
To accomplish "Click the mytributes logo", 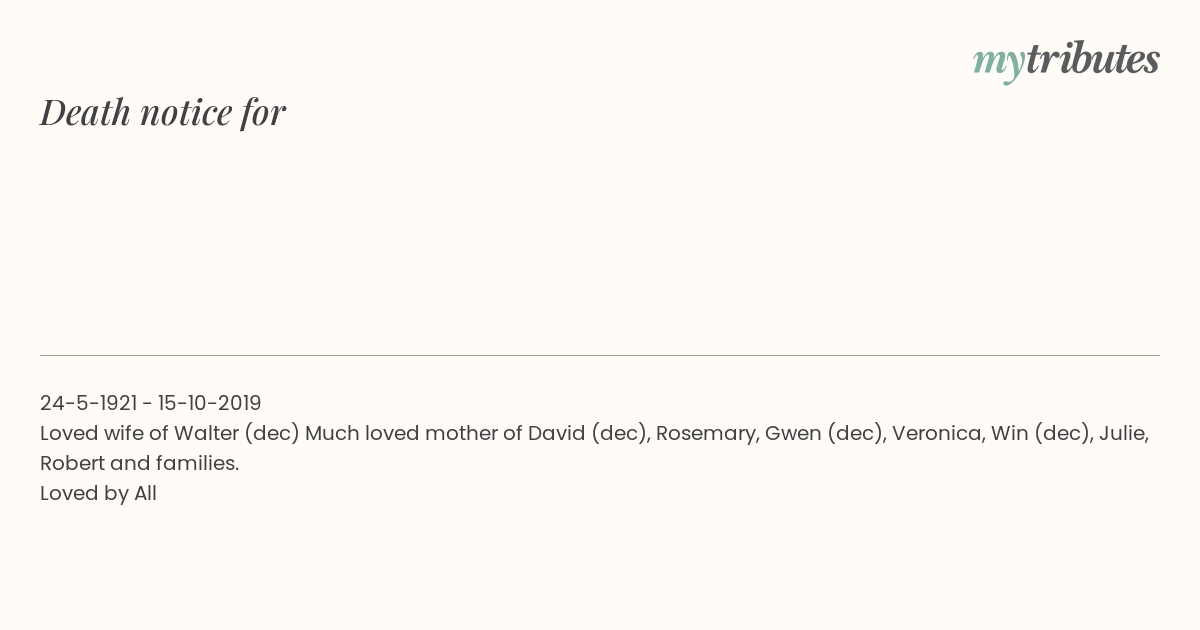I will coord(1066,60).
